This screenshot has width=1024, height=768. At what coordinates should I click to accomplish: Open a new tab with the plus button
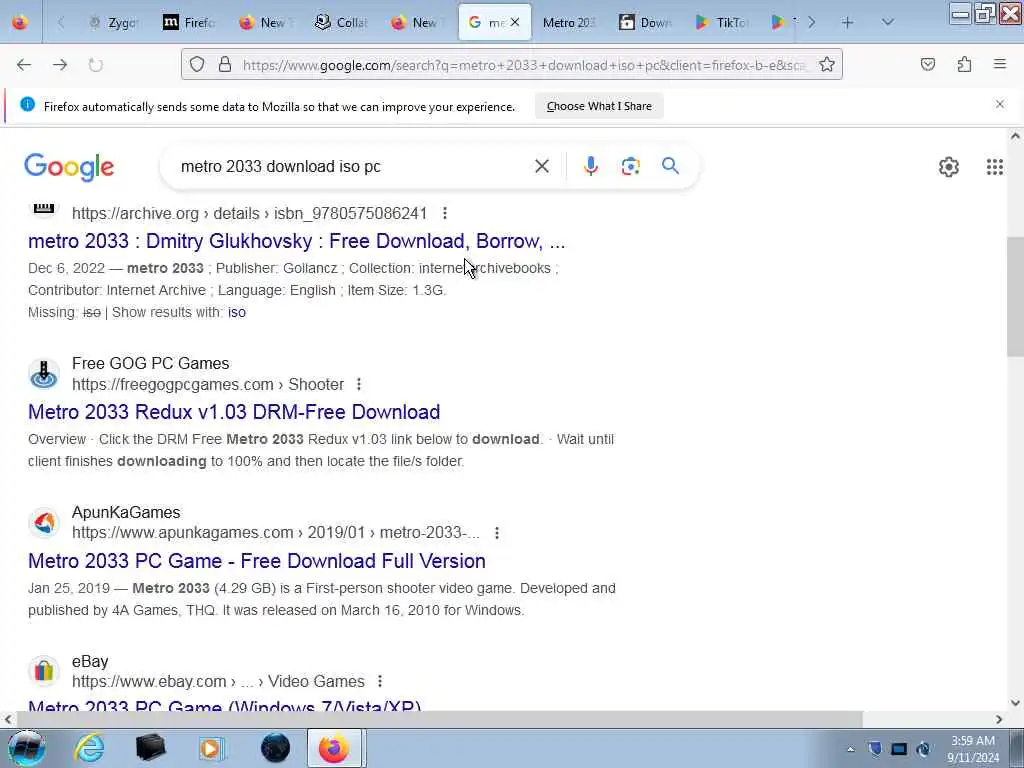848,23
